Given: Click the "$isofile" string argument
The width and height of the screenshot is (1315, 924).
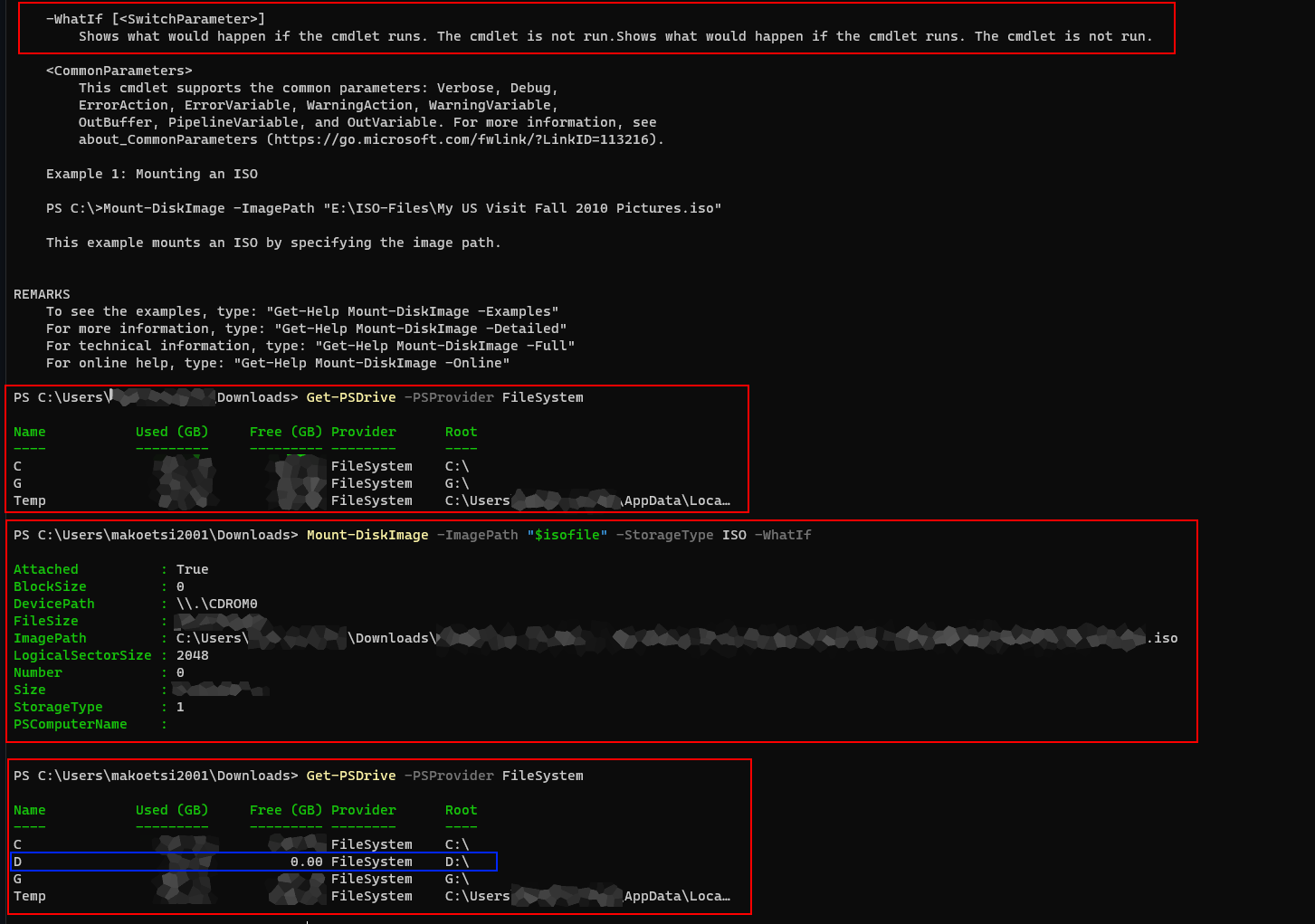Looking at the screenshot, I should [567, 535].
